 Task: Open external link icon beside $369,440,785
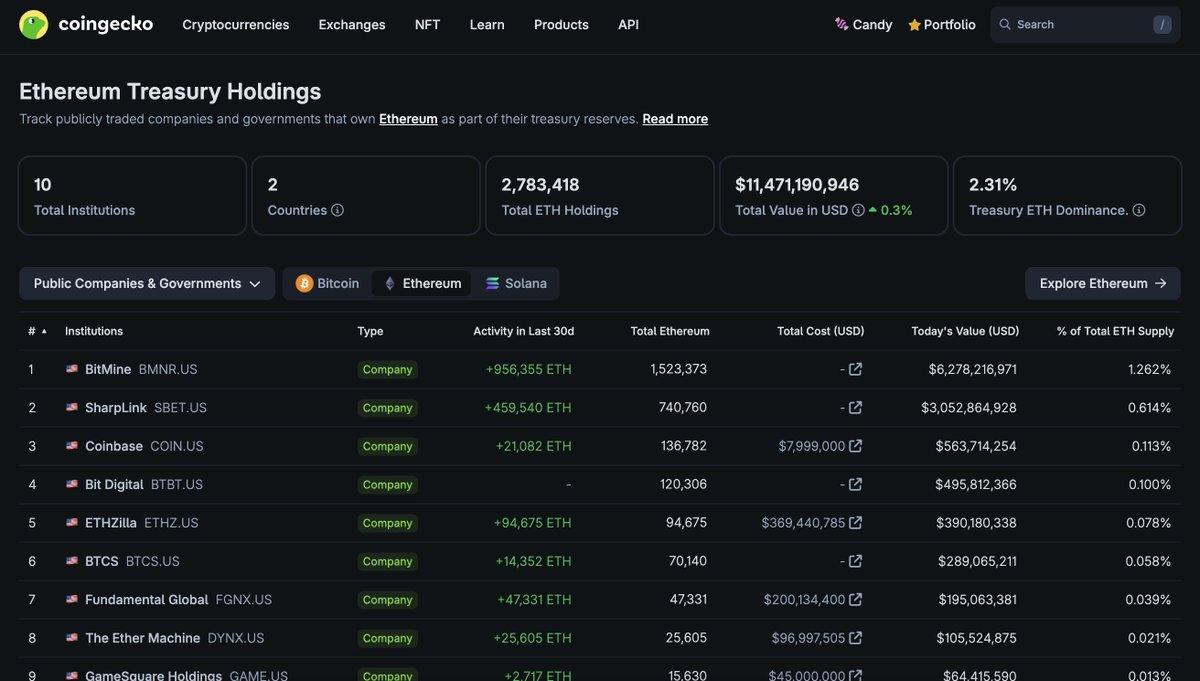[855, 523]
